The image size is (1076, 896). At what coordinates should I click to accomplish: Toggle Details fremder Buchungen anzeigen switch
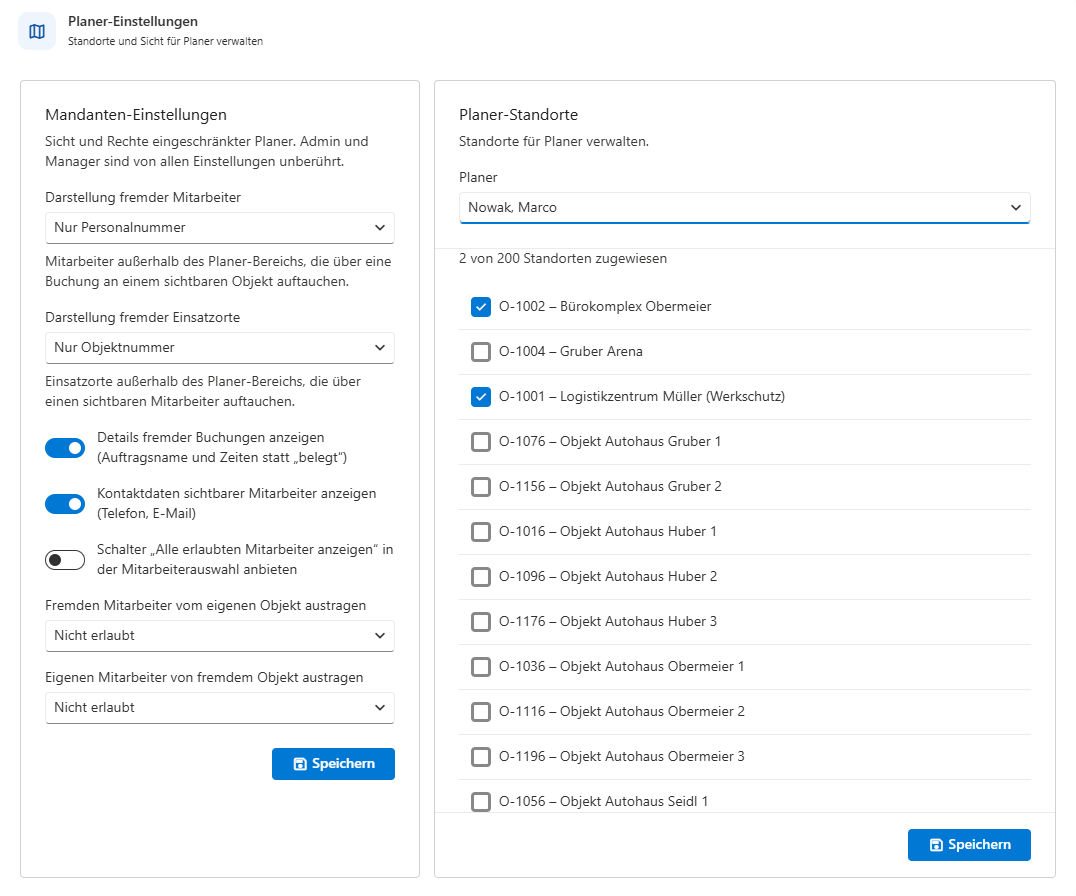click(65, 448)
